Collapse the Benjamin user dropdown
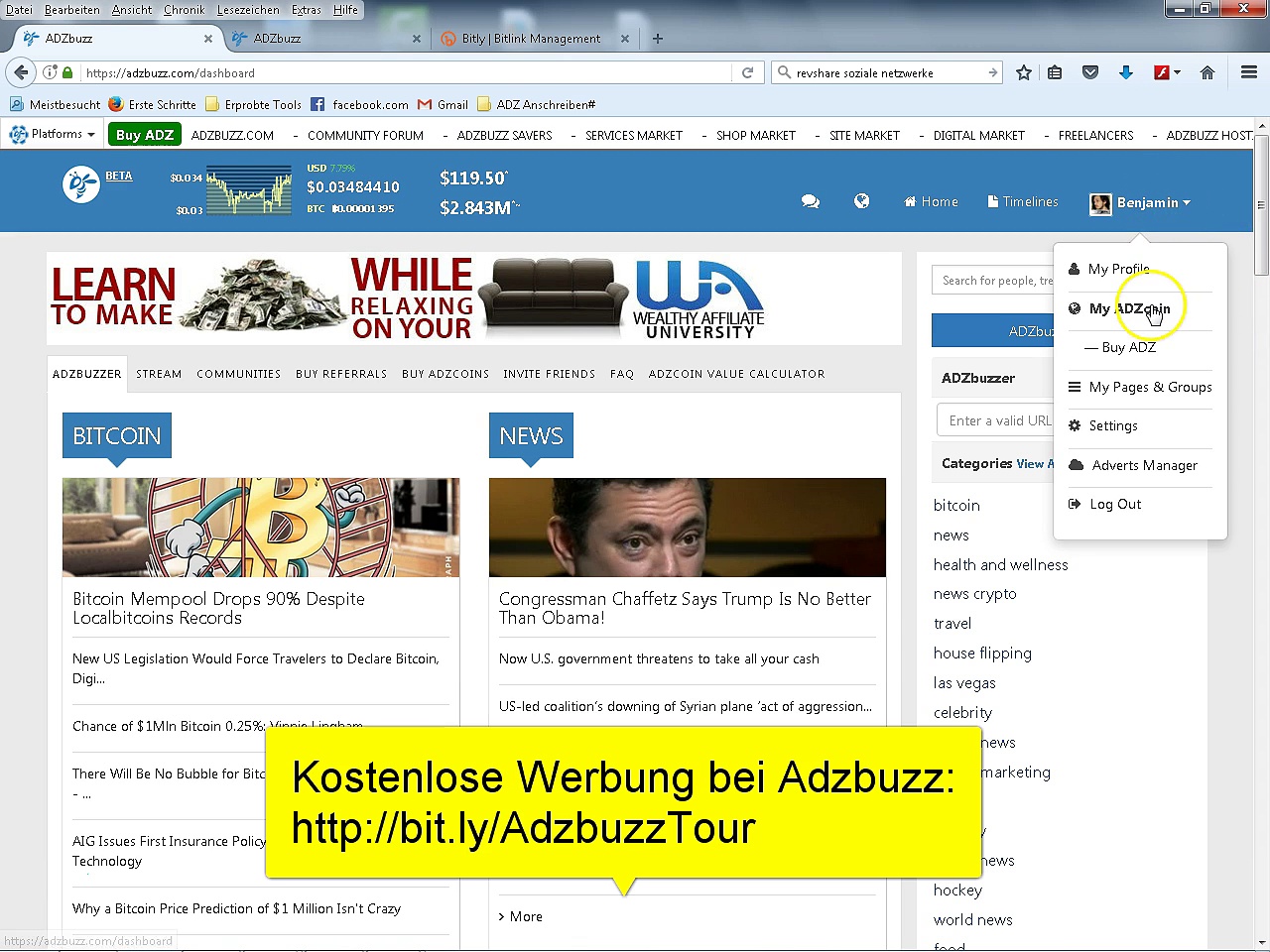The width and height of the screenshot is (1270, 952). (1142, 202)
